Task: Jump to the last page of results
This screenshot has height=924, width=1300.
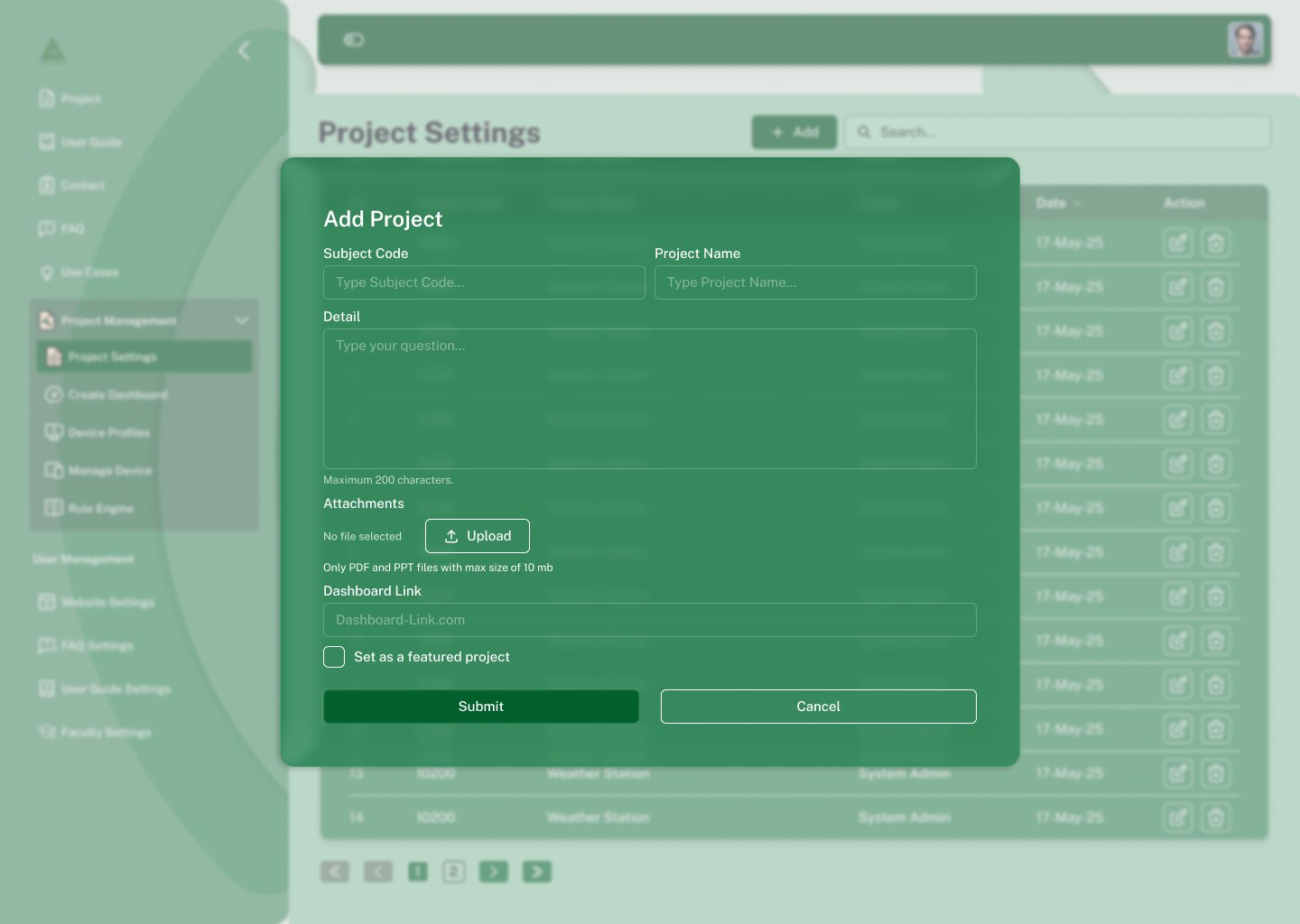Action: pos(537,872)
